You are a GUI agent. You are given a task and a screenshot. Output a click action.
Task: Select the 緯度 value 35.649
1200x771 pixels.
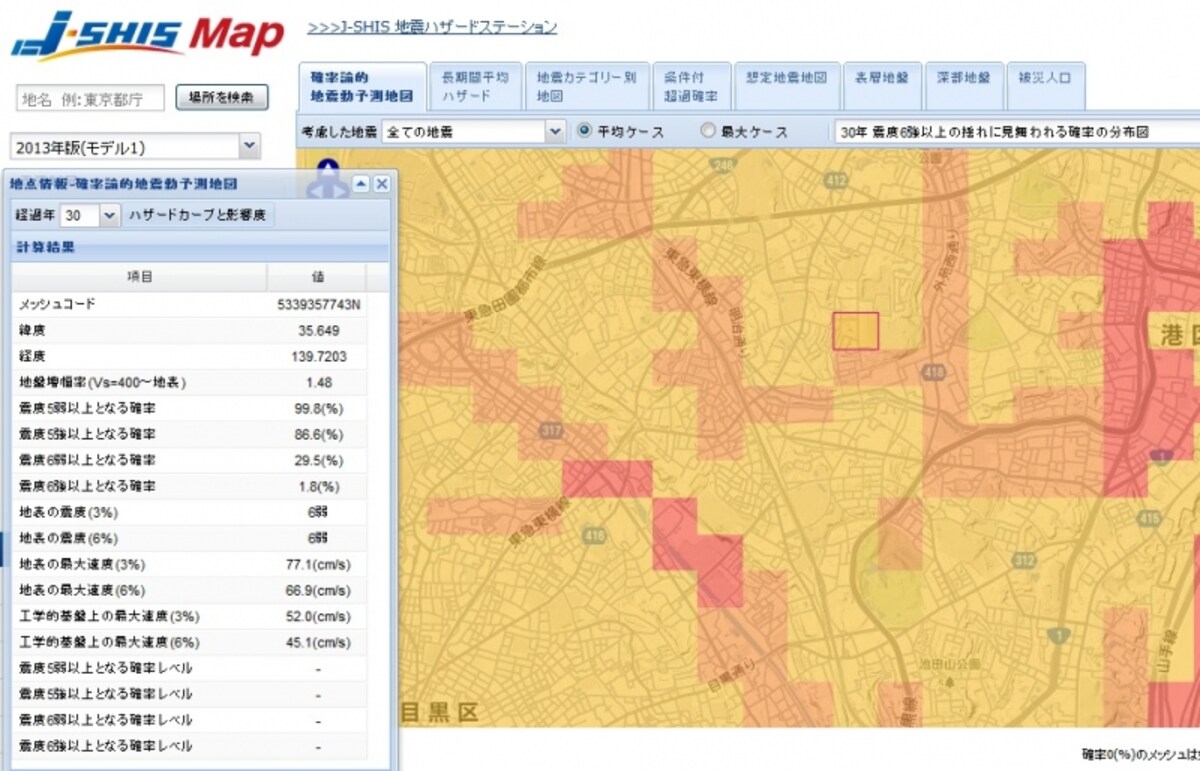[x=319, y=330]
